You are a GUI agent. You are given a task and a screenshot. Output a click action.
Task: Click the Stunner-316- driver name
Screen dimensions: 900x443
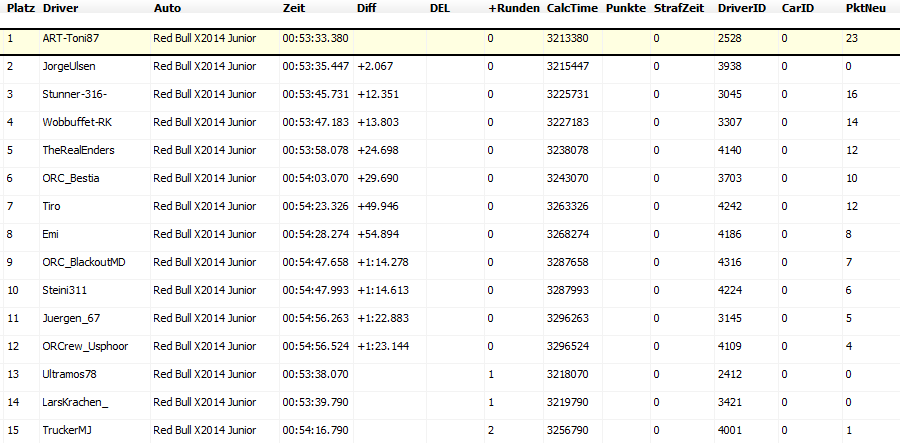(73, 94)
